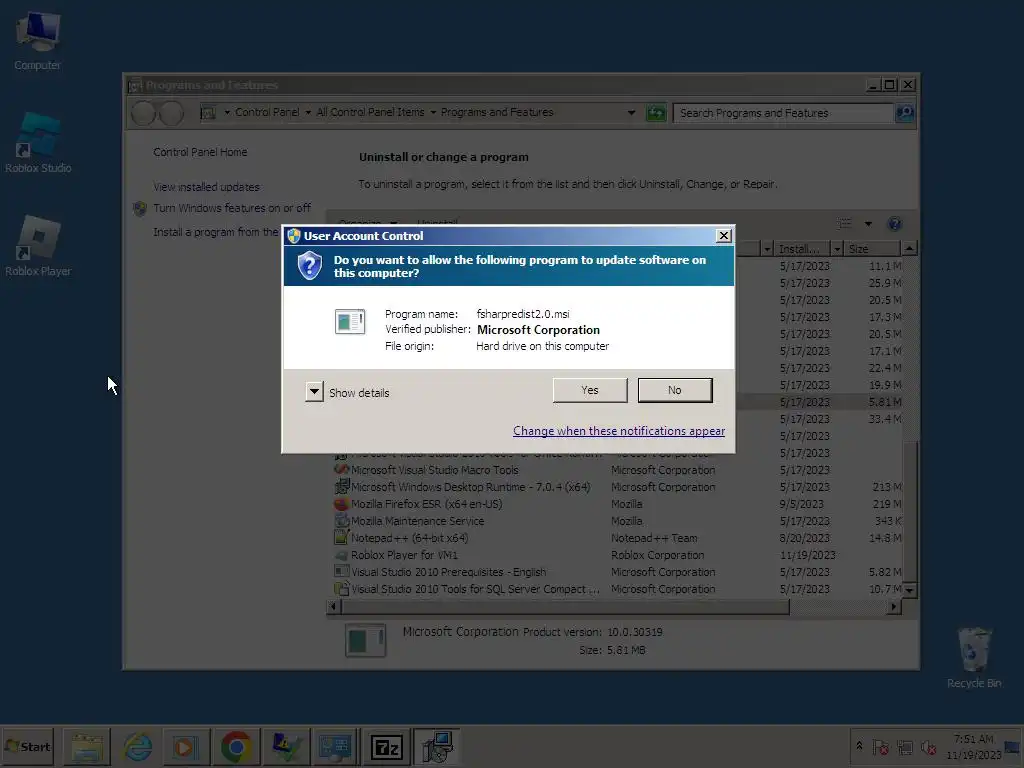Select the Roblox Studio desktop shortcut
Image resolution: width=1024 pixels, height=768 pixels.
point(38,142)
